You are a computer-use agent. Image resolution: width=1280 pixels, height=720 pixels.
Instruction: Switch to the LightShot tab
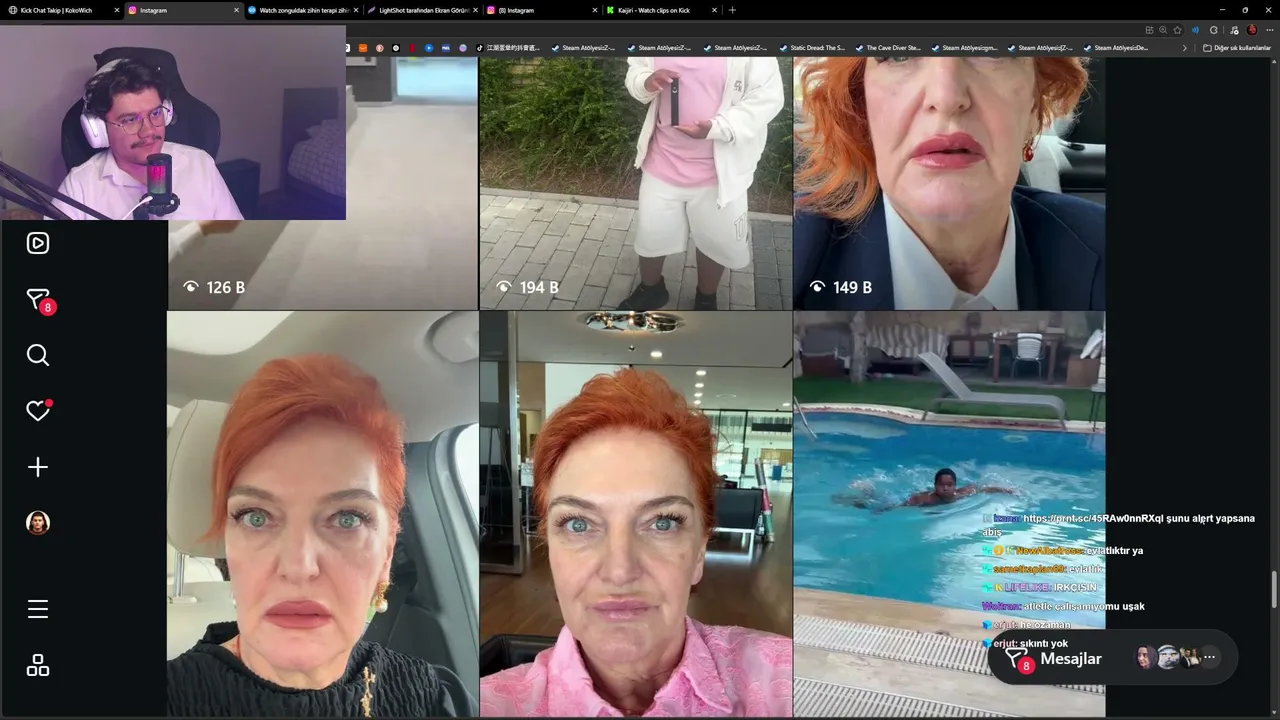pos(422,10)
